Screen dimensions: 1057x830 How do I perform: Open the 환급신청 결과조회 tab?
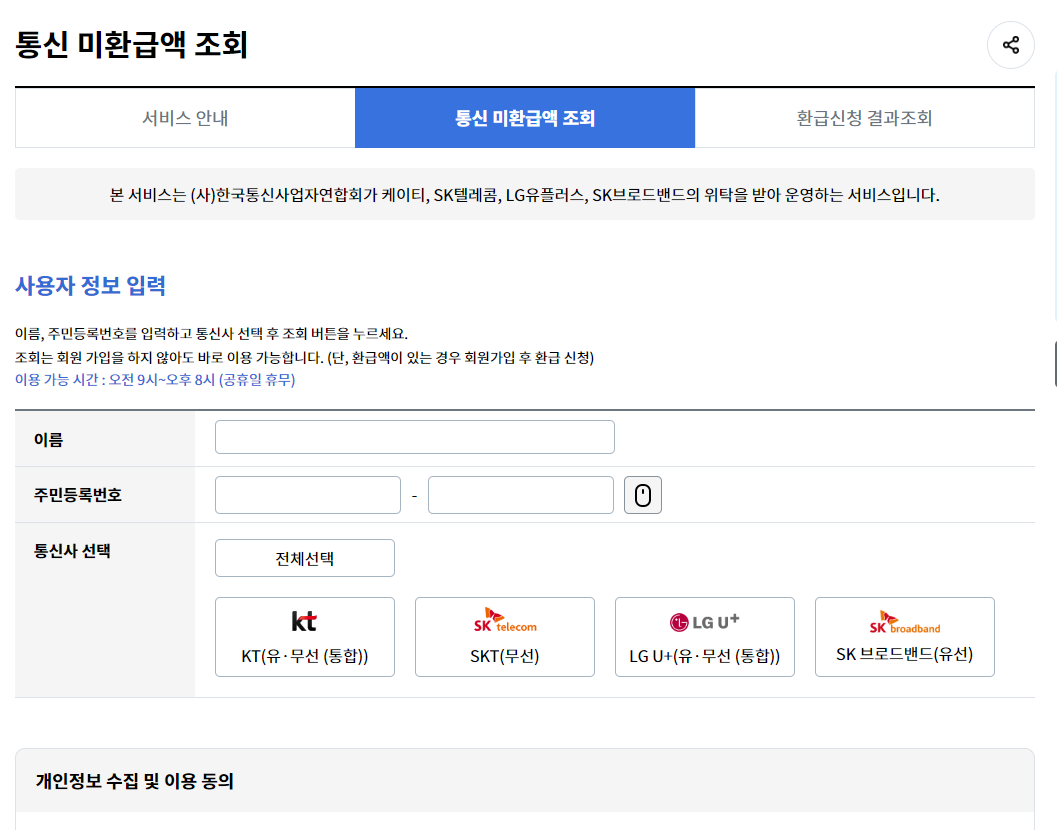pyautogui.click(x=865, y=118)
